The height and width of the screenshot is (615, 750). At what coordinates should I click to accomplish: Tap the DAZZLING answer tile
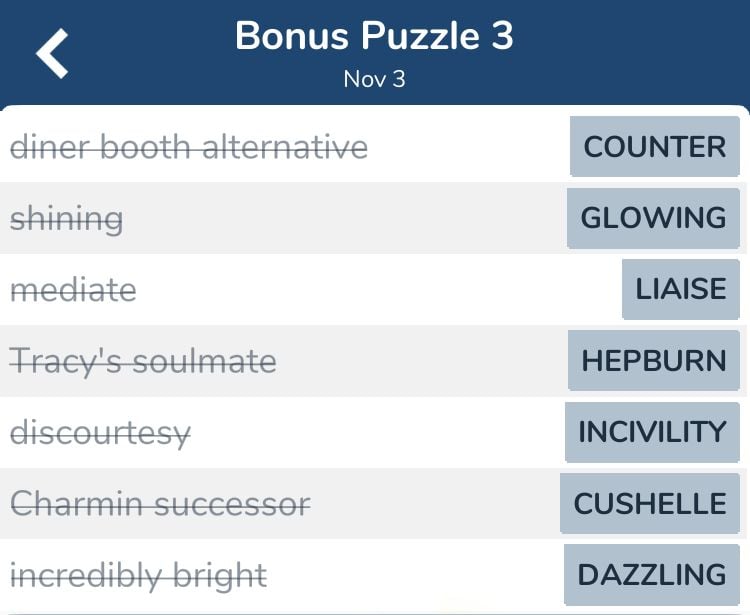(x=651, y=574)
